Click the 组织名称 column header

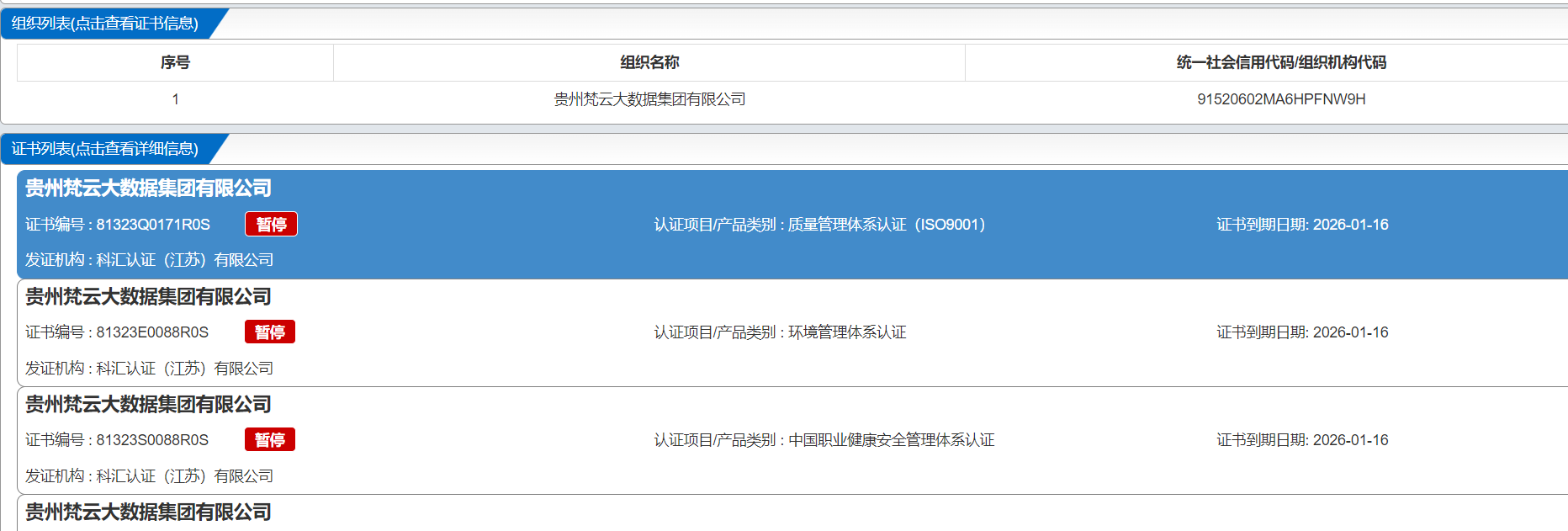(649, 62)
